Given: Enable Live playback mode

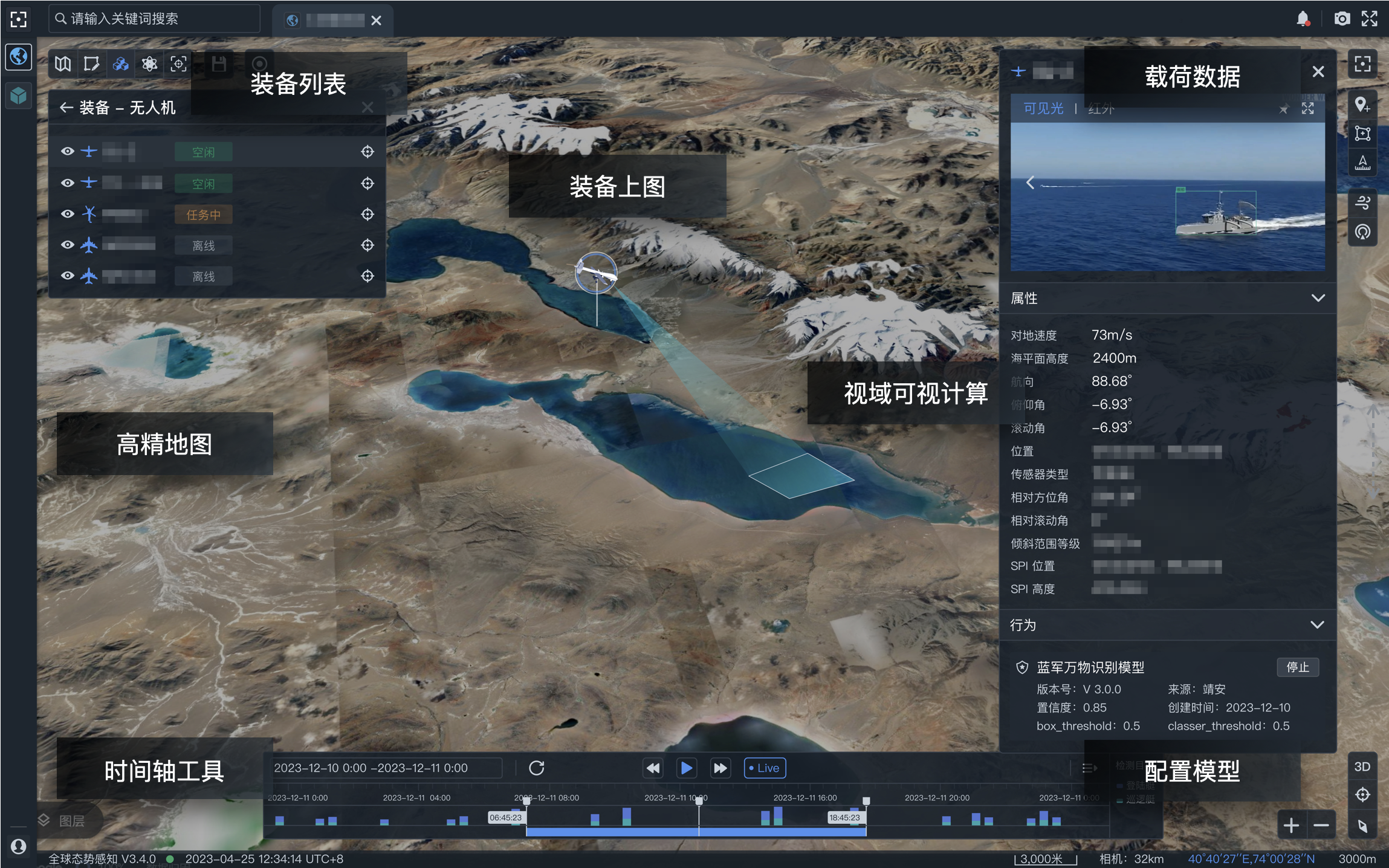Looking at the screenshot, I should pyautogui.click(x=764, y=768).
